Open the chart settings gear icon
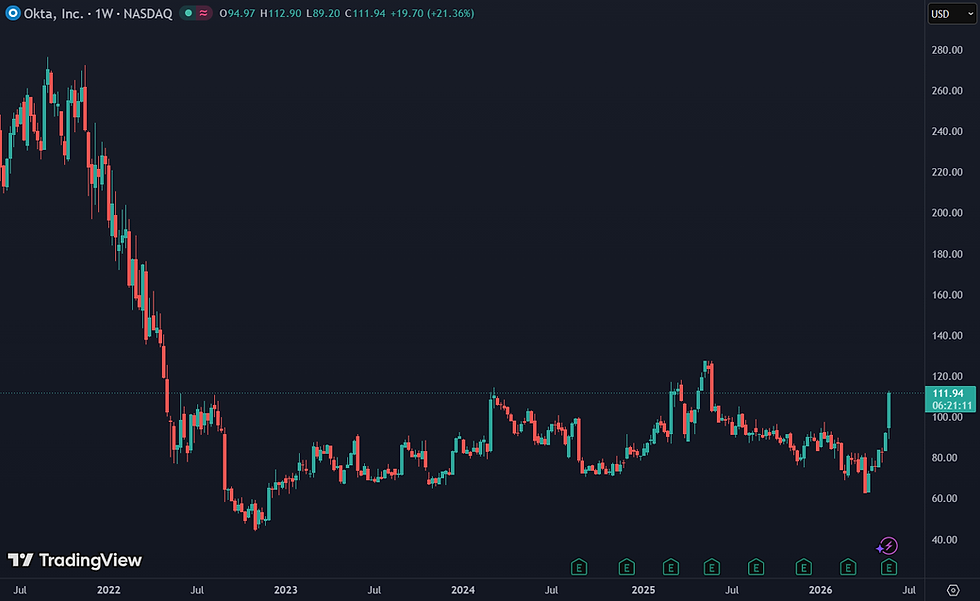Viewport: 980px width, 601px height. click(952, 590)
